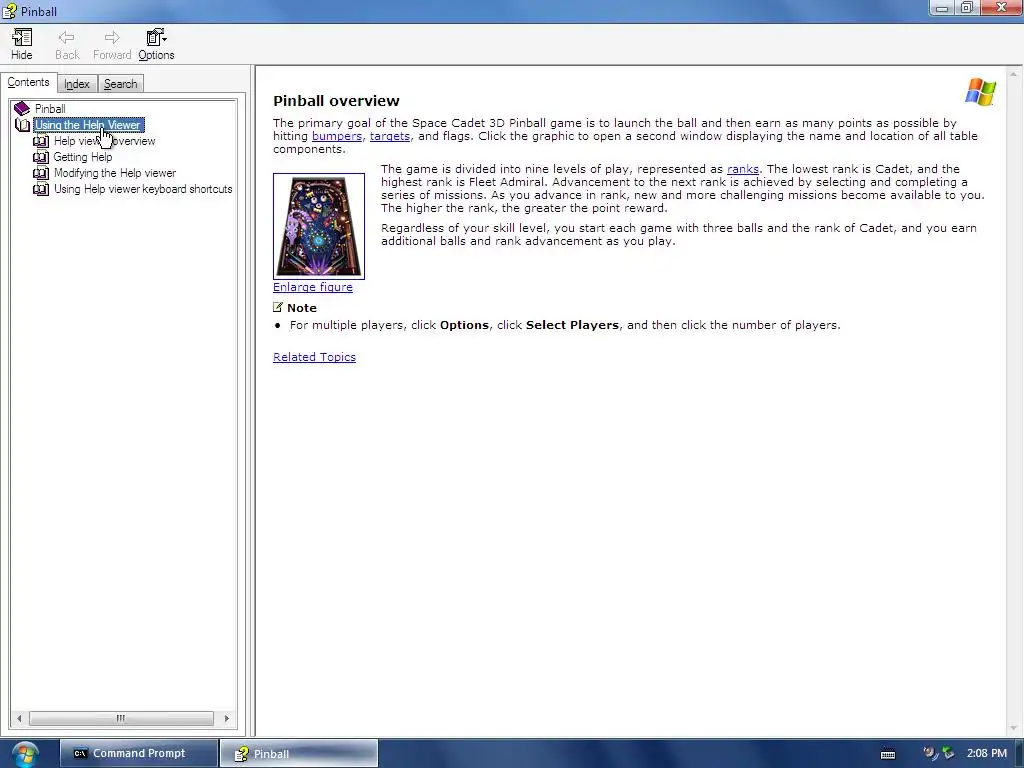1024x768 pixels.
Task: Close the Pinball help window
Action: click(x=1001, y=8)
